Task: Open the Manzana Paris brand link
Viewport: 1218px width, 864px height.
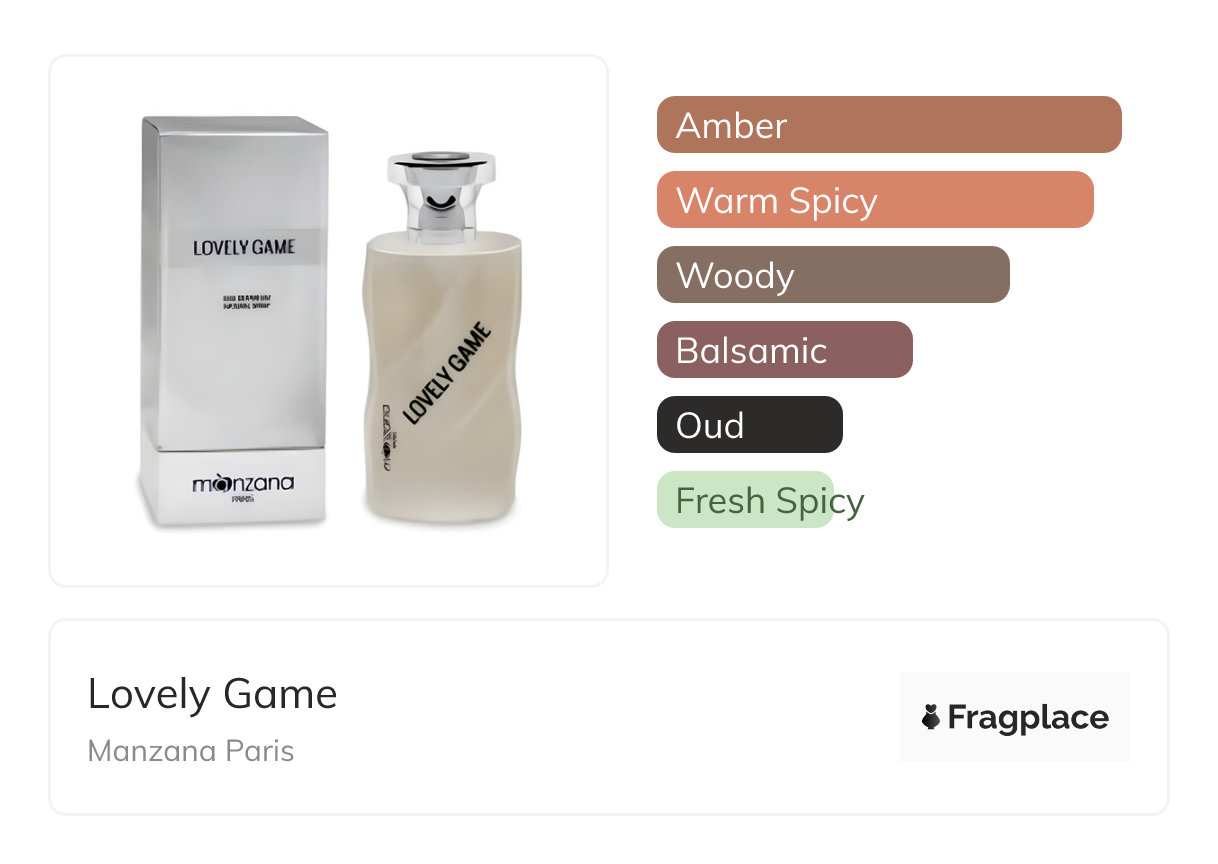Action: (x=191, y=751)
